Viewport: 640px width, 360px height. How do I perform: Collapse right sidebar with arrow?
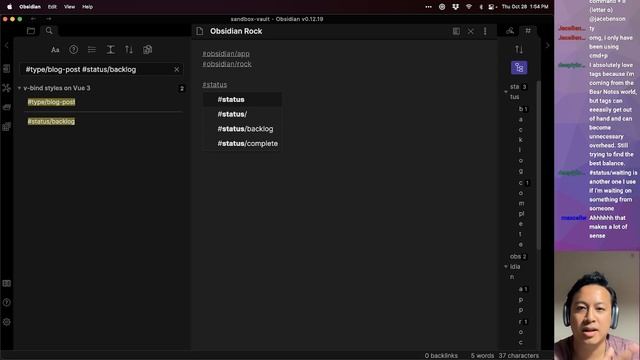point(547,45)
